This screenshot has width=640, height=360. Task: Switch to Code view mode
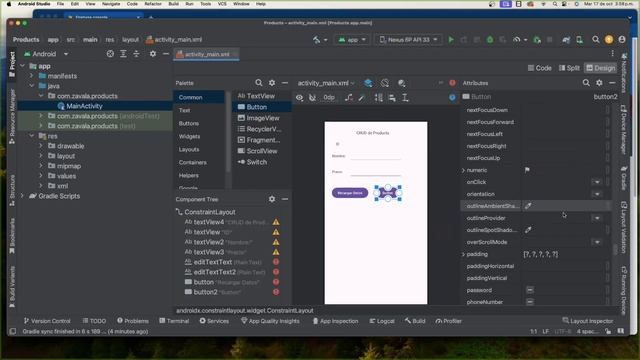pos(539,68)
